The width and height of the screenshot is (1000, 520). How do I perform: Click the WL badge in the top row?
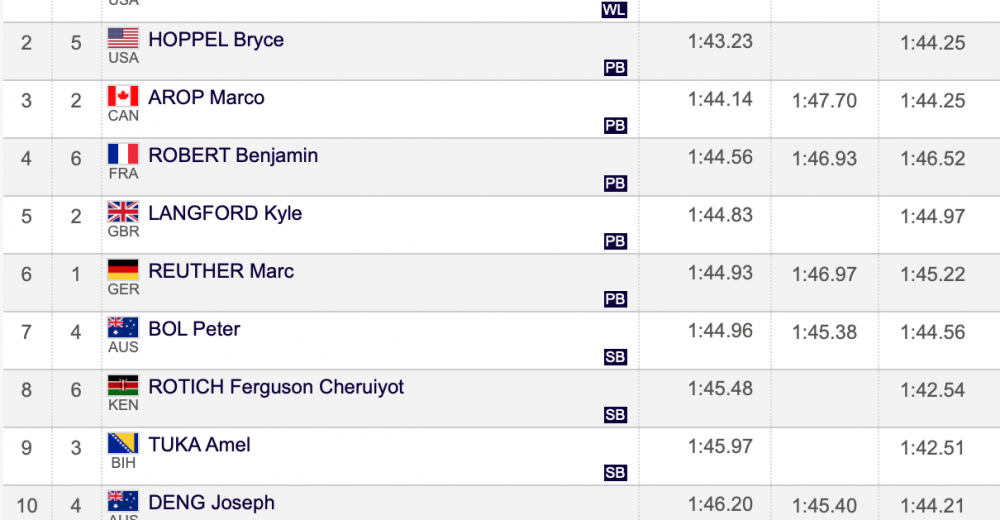[x=614, y=10]
